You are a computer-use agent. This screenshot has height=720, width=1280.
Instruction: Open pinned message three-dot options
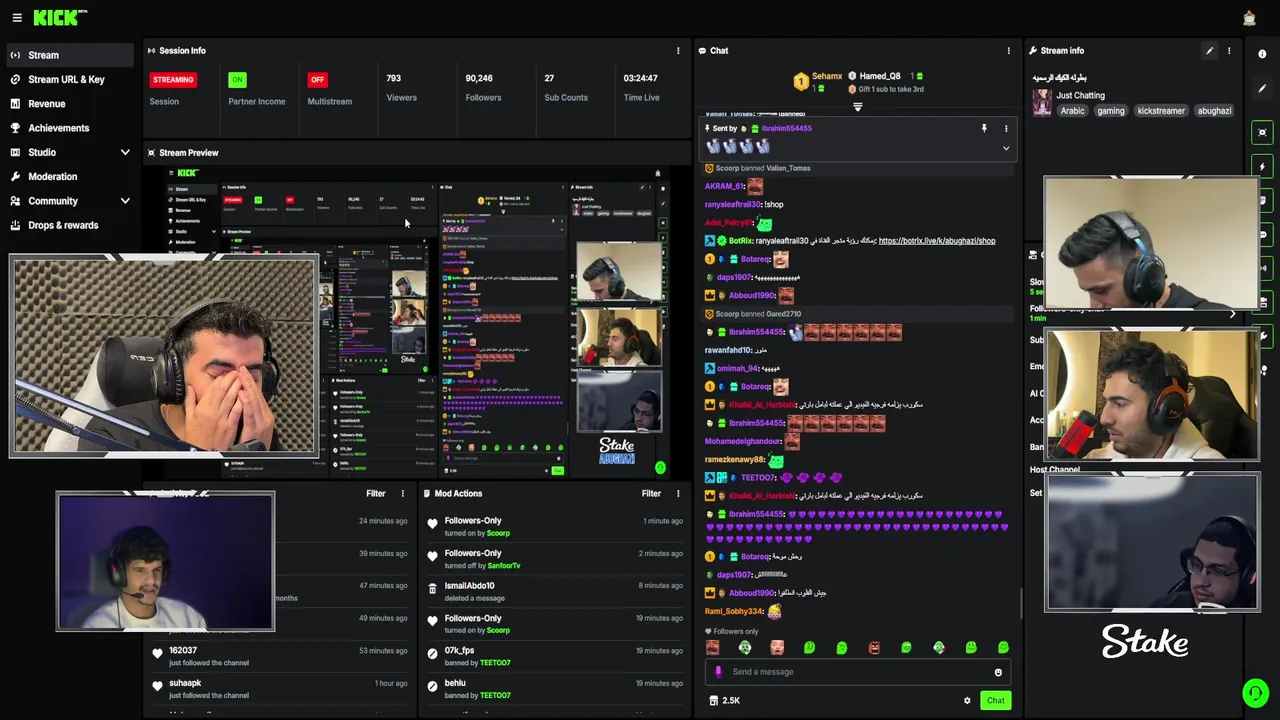click(x=1006, y=129)
